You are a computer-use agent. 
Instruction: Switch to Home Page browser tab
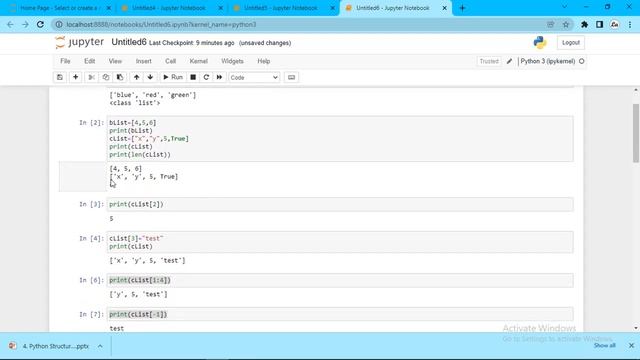click(59, 8)
